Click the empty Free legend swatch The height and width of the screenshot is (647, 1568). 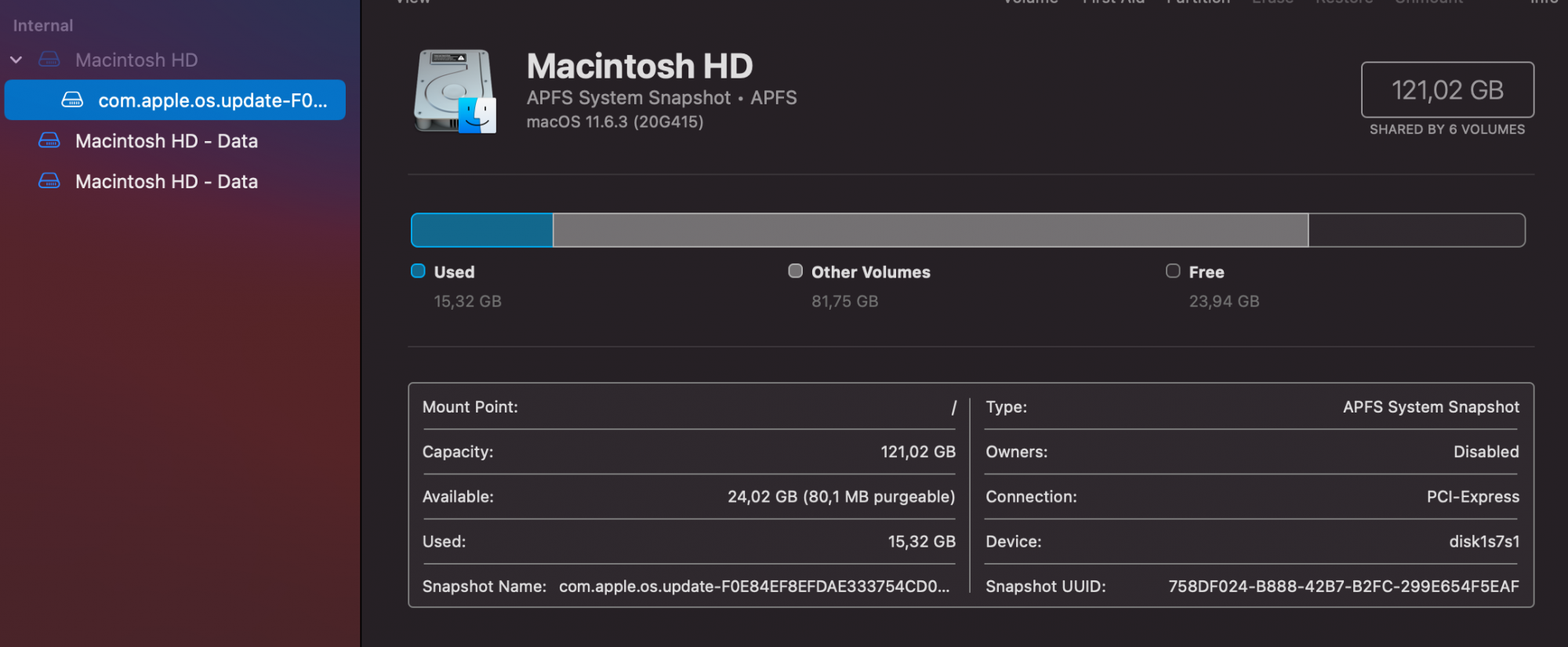1173,271
